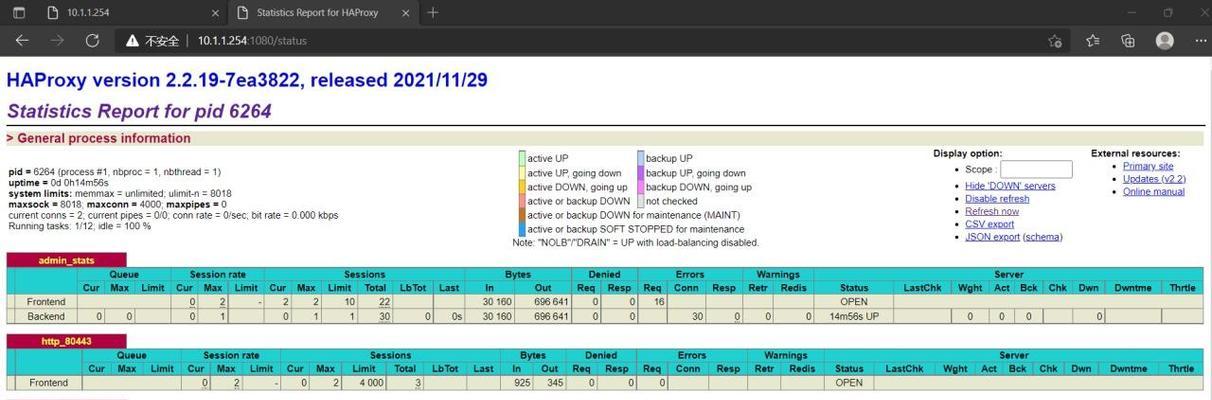1212x400 pixels.
Task: Click the 14m56s UP status cell
Action: pos(854,316)
